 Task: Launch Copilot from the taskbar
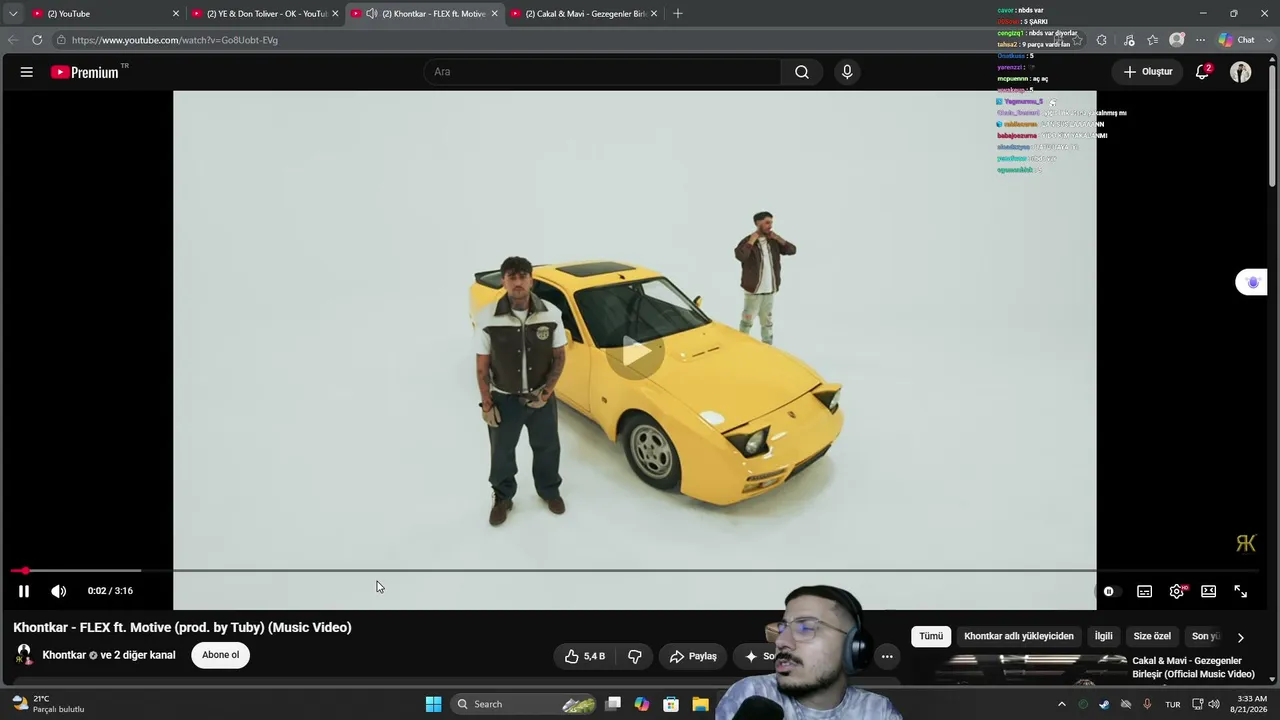(641, 704)
